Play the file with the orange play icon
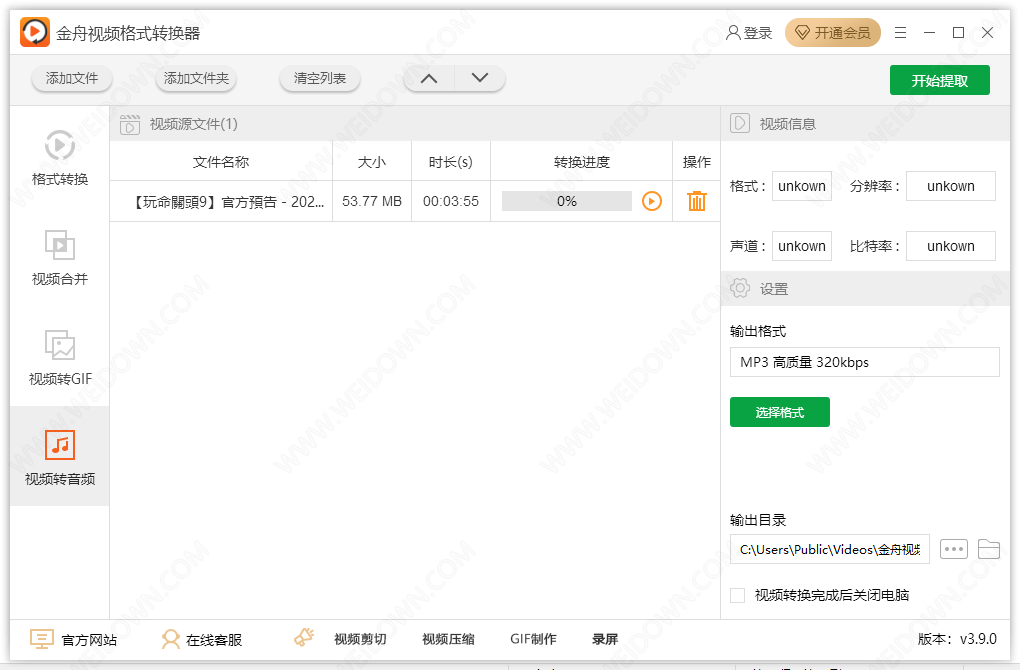This screenshot has width=1020, height=670. pyautogui.click(x=652, y=202)
